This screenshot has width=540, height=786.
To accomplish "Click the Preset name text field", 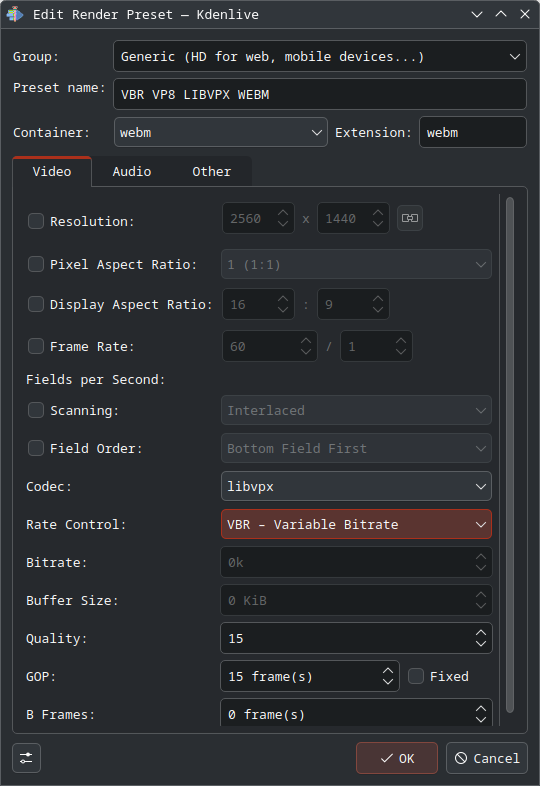I will pos(320,94).
